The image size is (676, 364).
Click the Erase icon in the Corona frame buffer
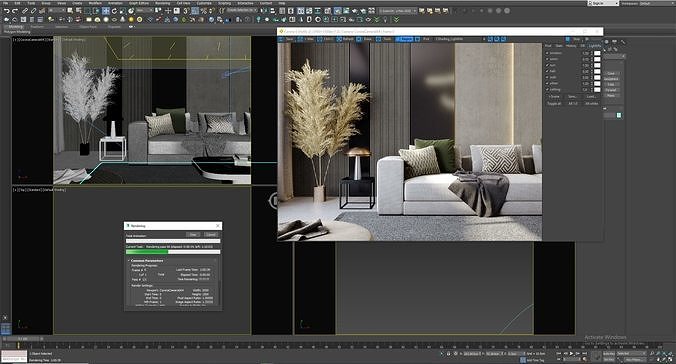click(x=365, y=39)
